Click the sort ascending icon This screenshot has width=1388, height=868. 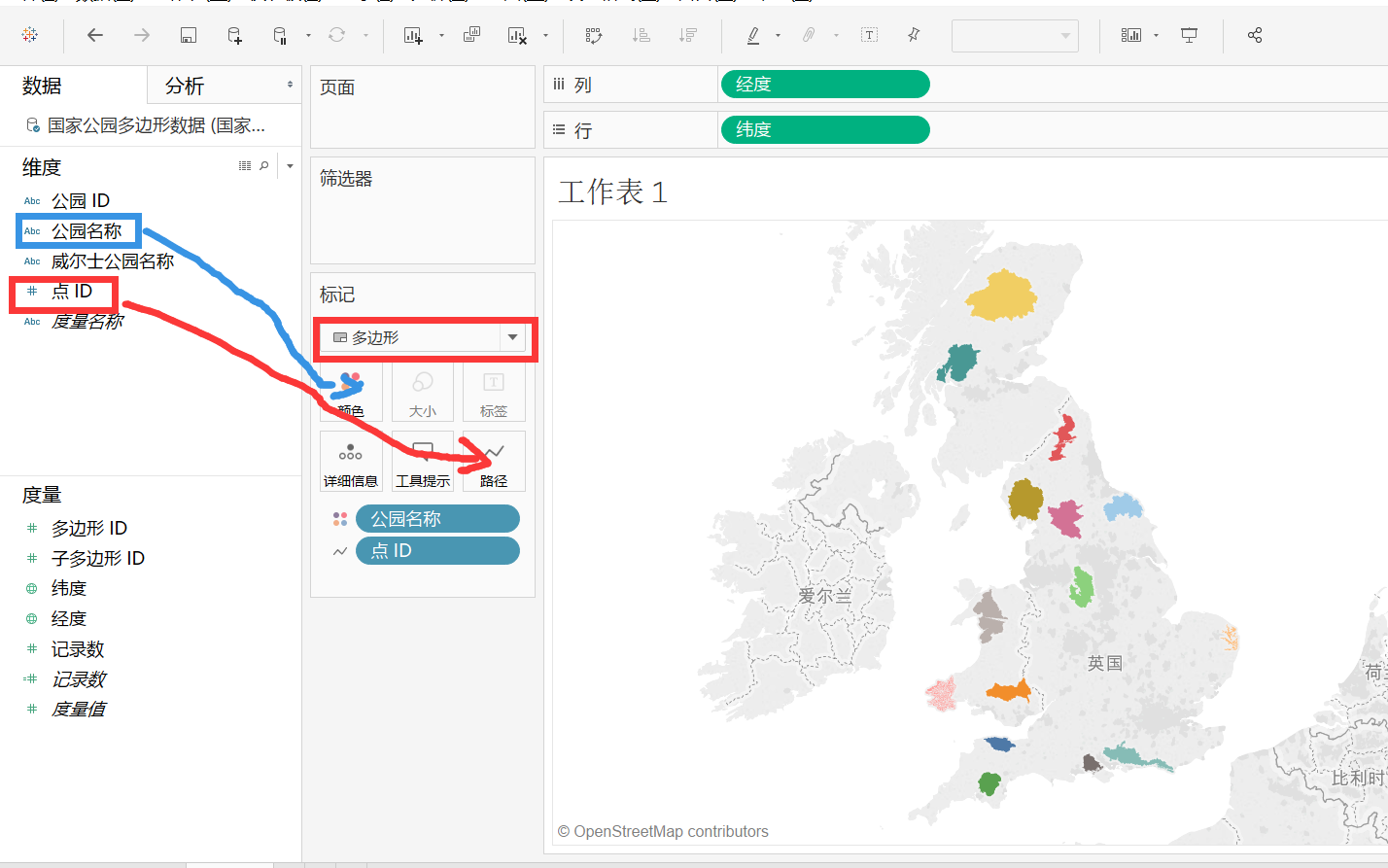641,35
